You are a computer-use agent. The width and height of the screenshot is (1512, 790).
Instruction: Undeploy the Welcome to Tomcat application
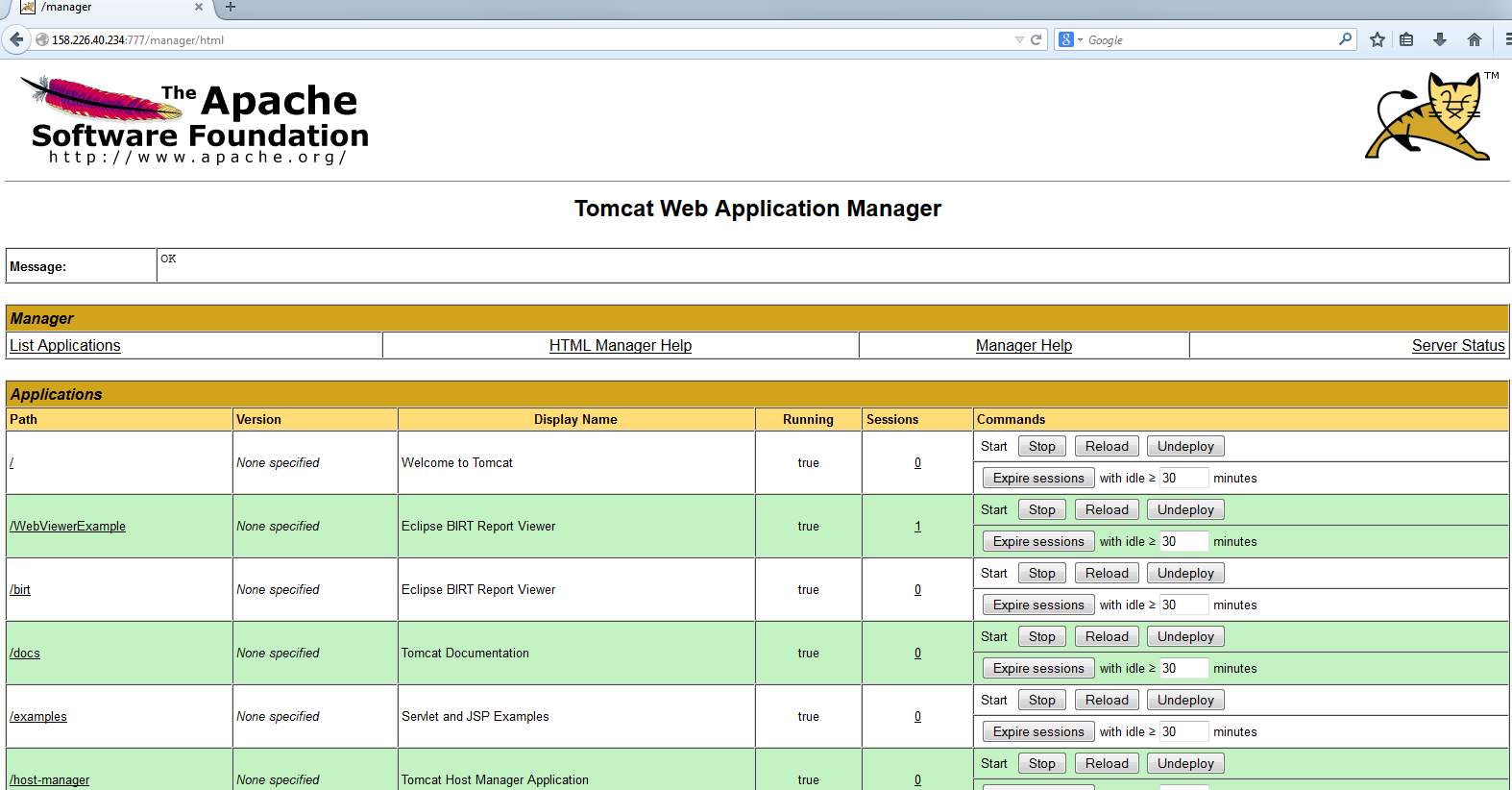point(1186,446)
